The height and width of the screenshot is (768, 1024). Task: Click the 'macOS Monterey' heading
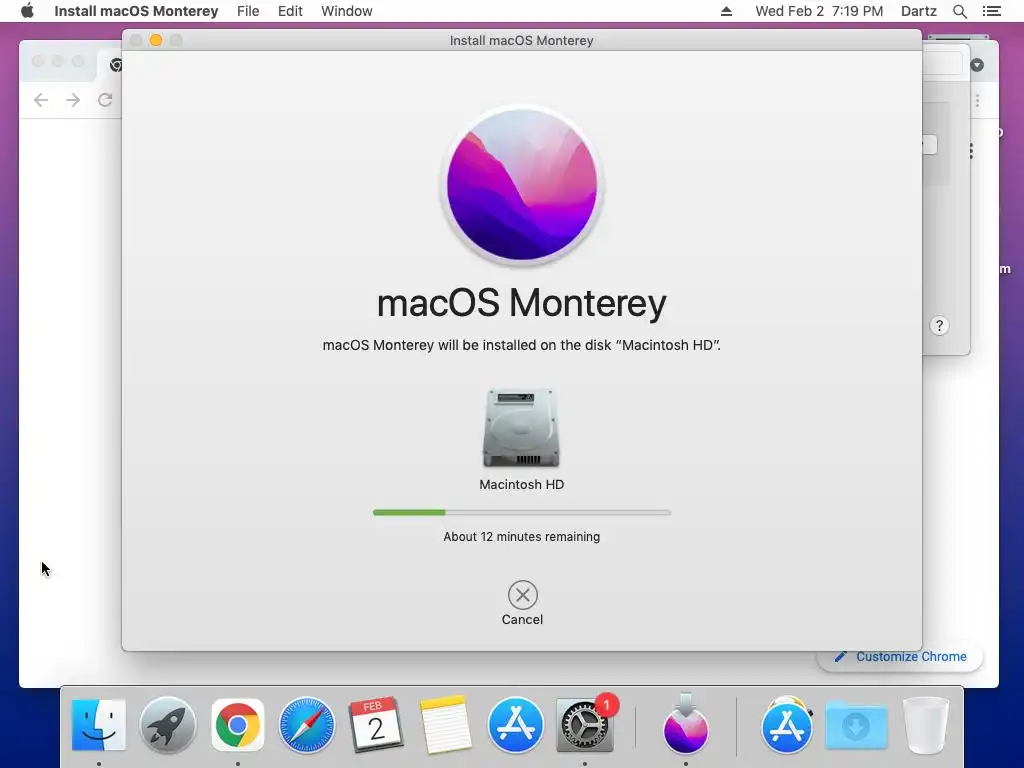pyautogui.click(x=522, y=303)
